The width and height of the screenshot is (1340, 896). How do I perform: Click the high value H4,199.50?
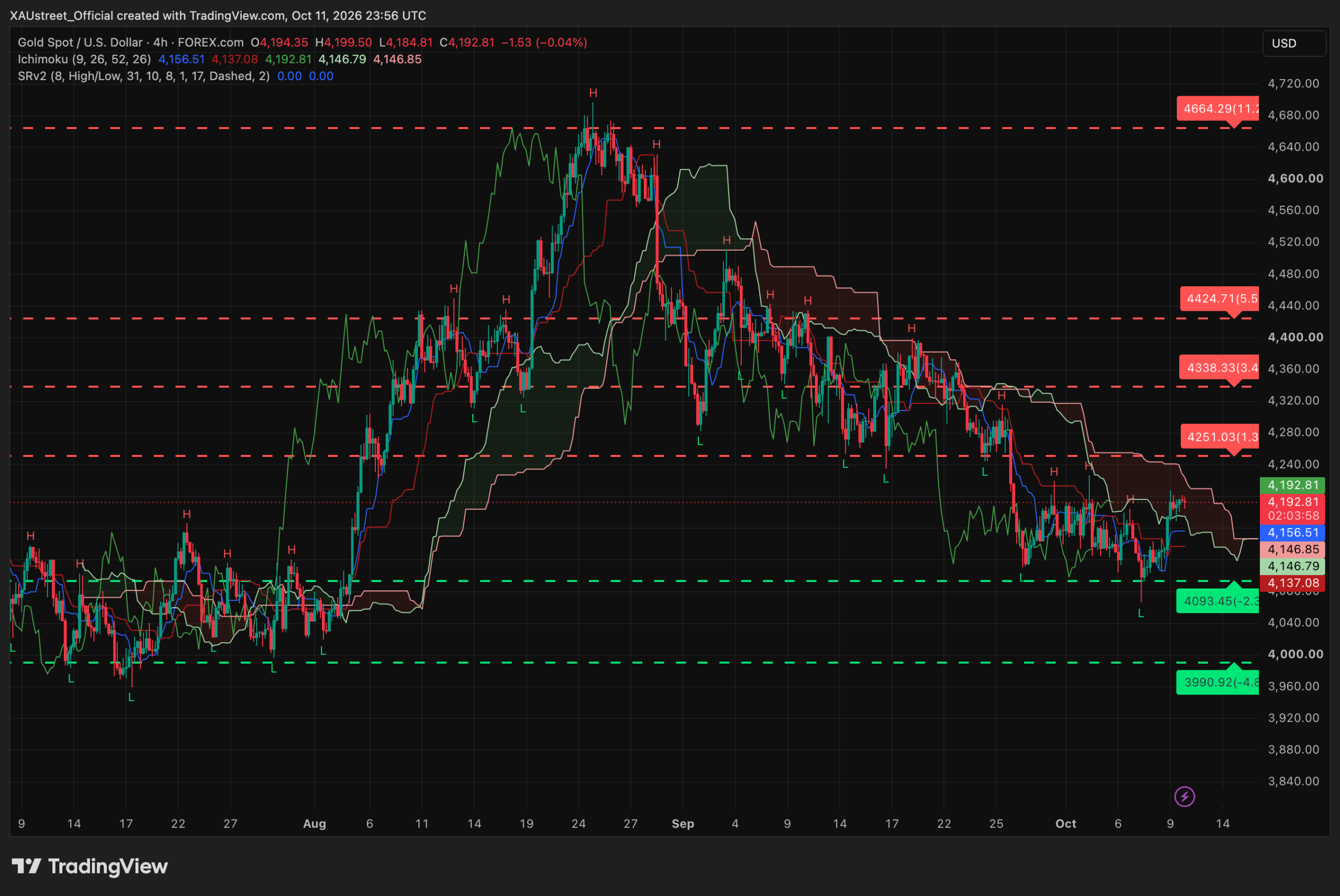343,42
